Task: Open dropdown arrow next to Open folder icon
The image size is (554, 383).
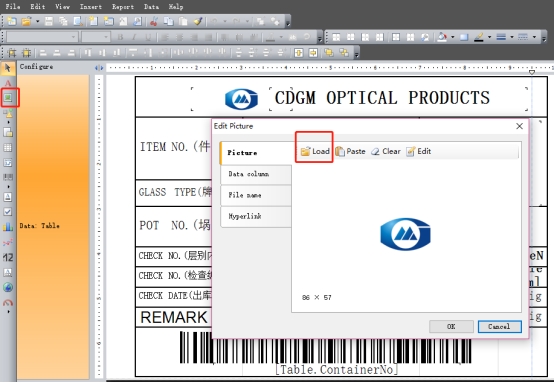Action: pos(37,22)
